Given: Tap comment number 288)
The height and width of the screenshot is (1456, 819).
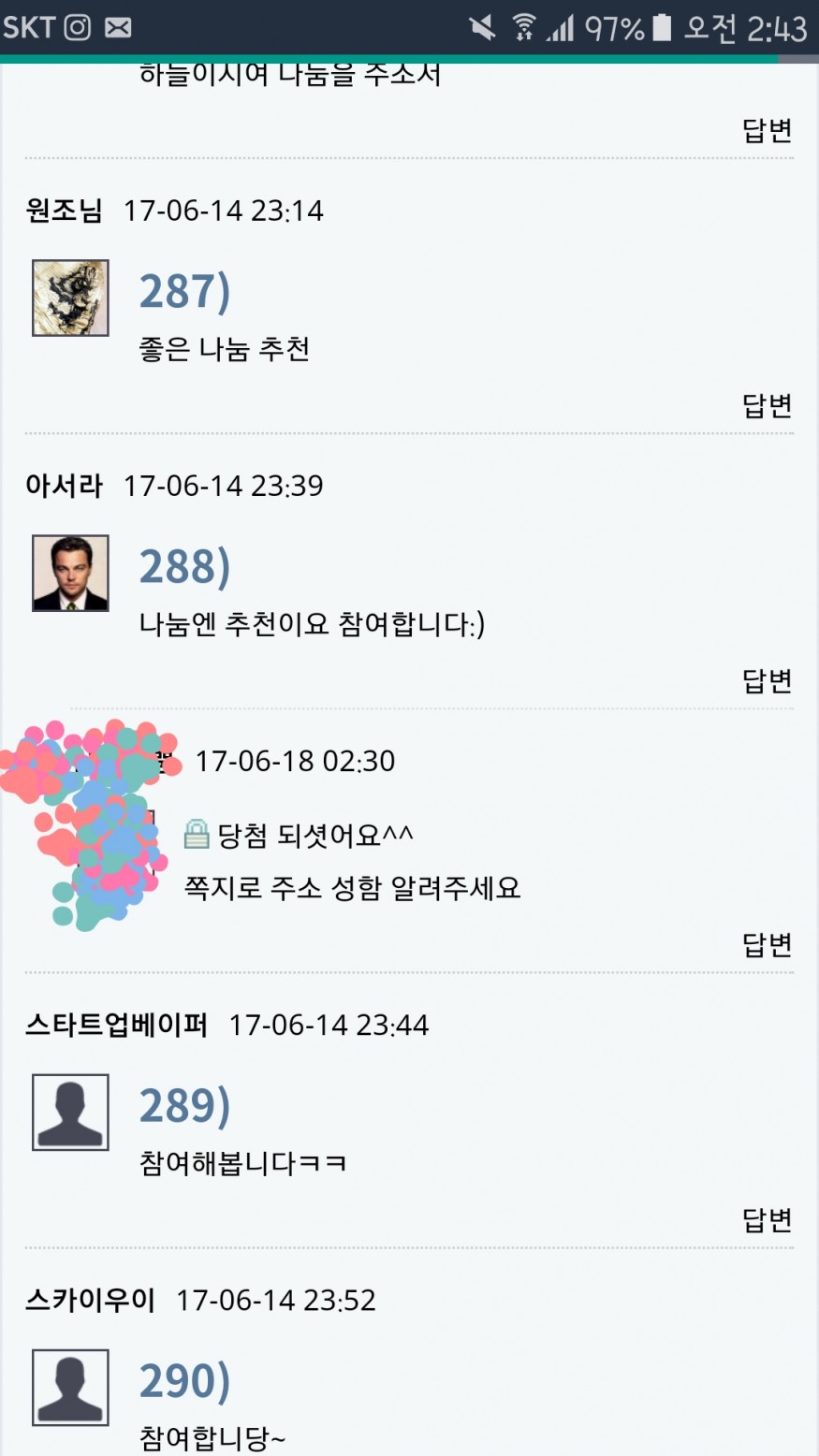Looking at the screenshot, I should (x=184, y=566).
